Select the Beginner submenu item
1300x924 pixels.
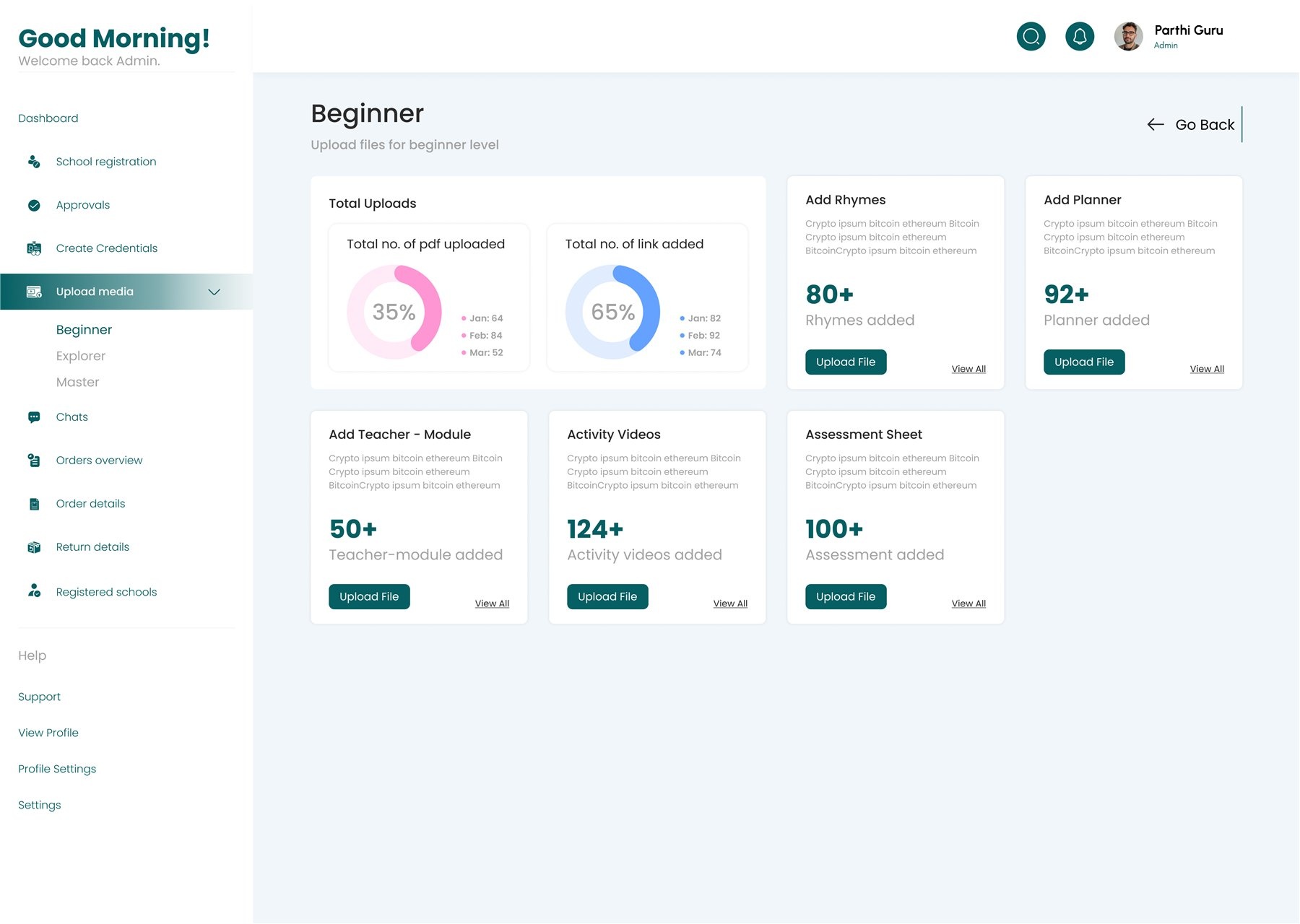[84, 330]
